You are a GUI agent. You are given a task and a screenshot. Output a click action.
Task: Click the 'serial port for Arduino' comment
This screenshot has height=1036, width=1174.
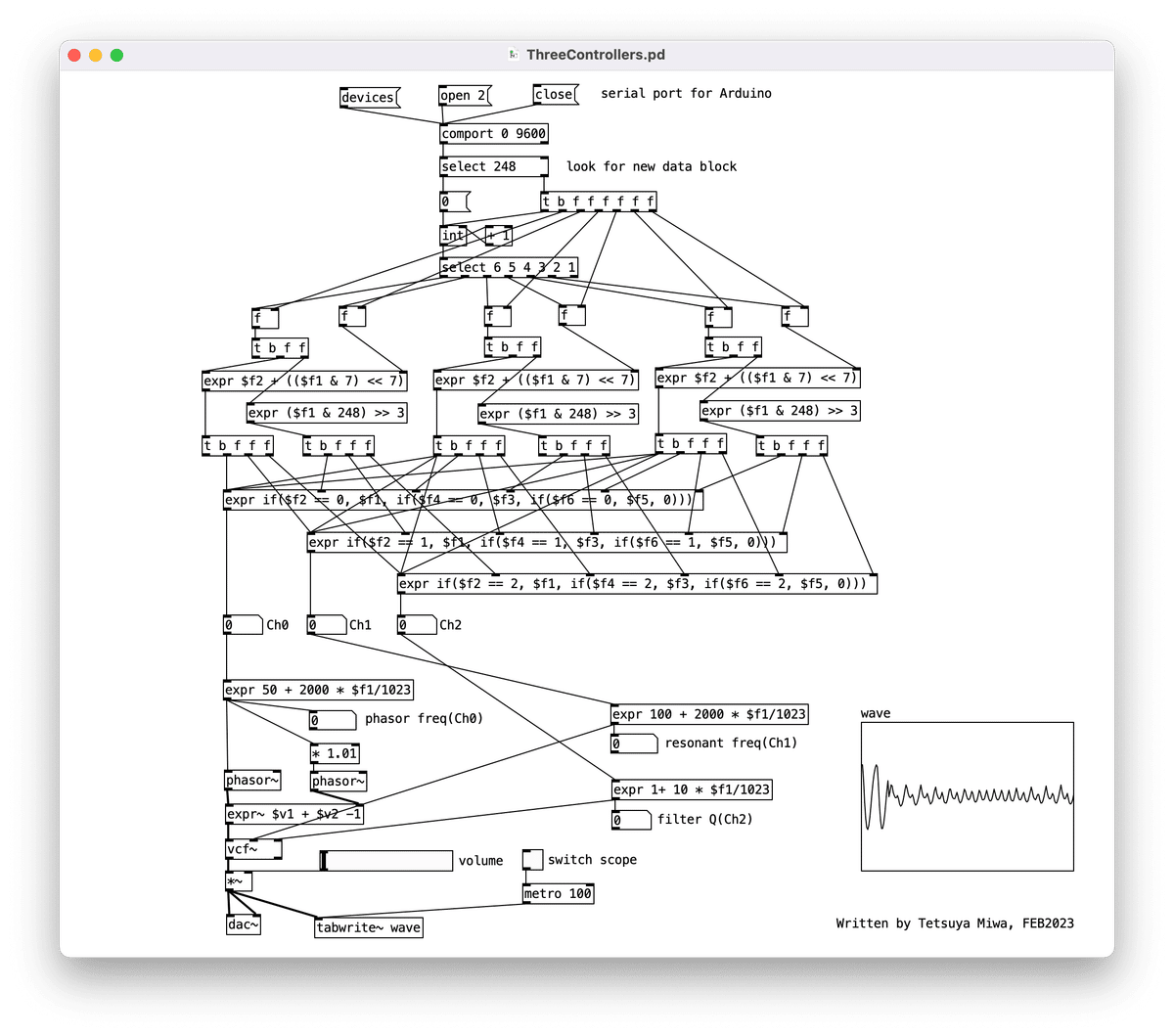pyautogui.click(x=686, y=93)
